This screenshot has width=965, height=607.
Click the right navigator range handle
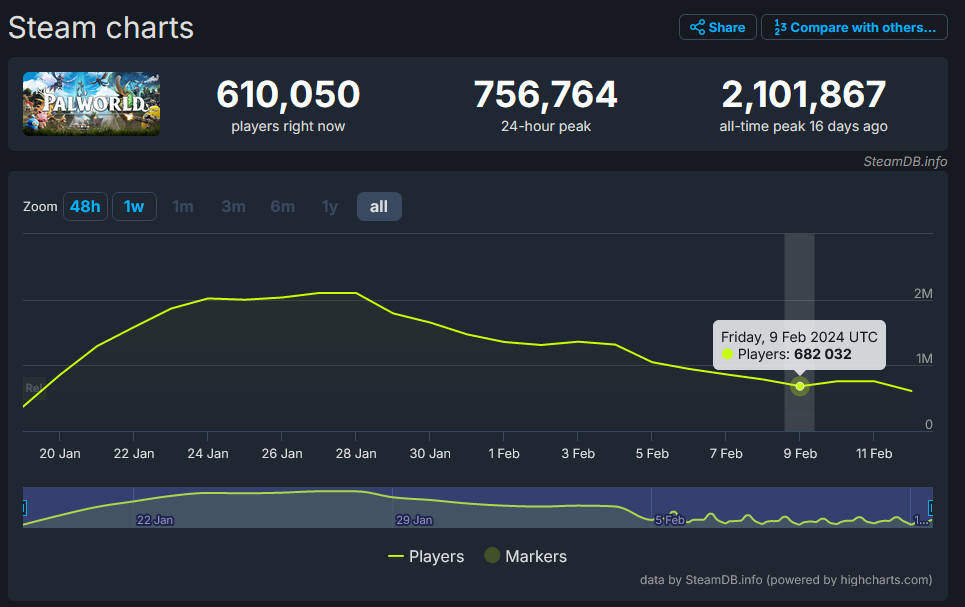pyautogui.click(x=931, y=508)
